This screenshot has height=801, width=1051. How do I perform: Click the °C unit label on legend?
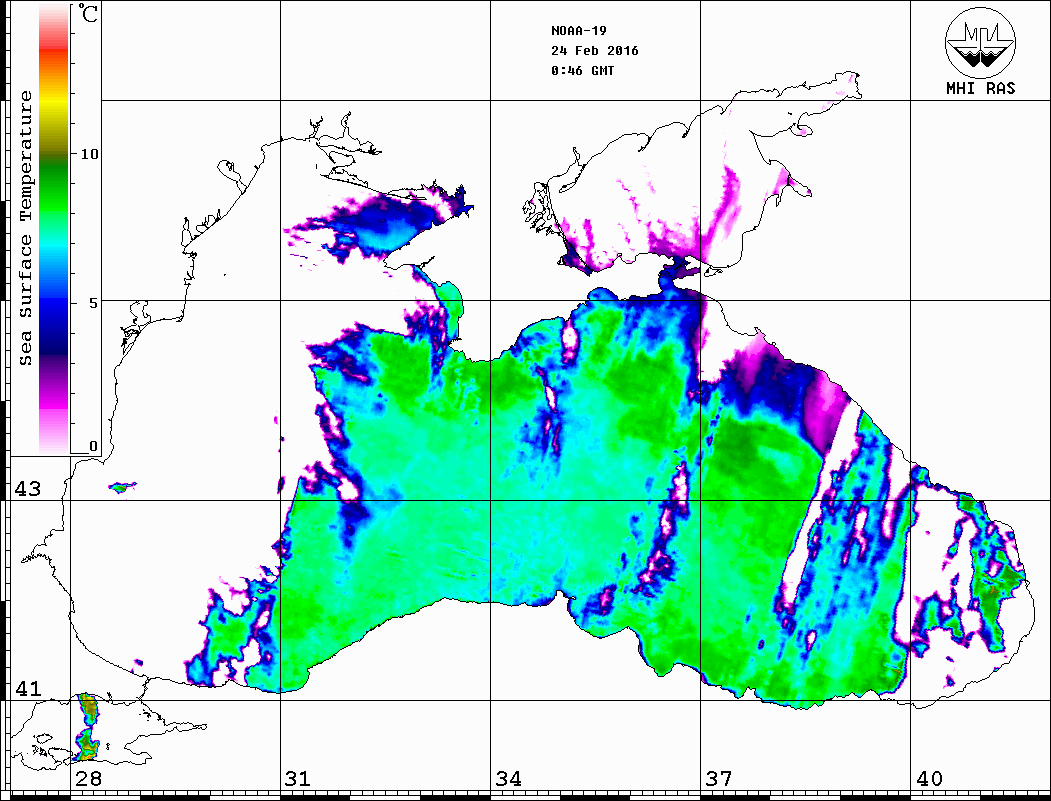click(88, 13)
